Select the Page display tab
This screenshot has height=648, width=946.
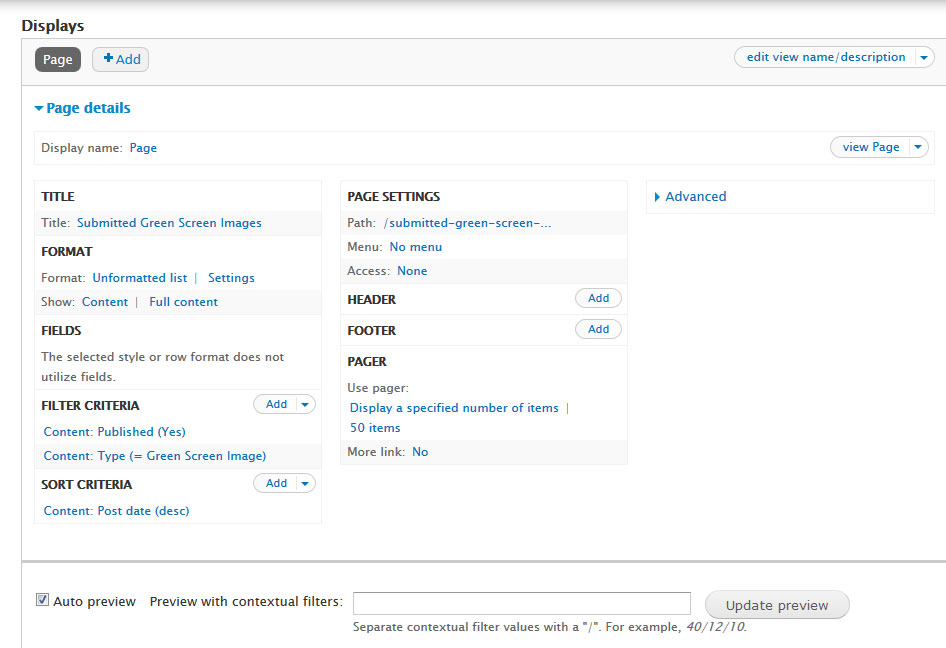click(58, 59)
